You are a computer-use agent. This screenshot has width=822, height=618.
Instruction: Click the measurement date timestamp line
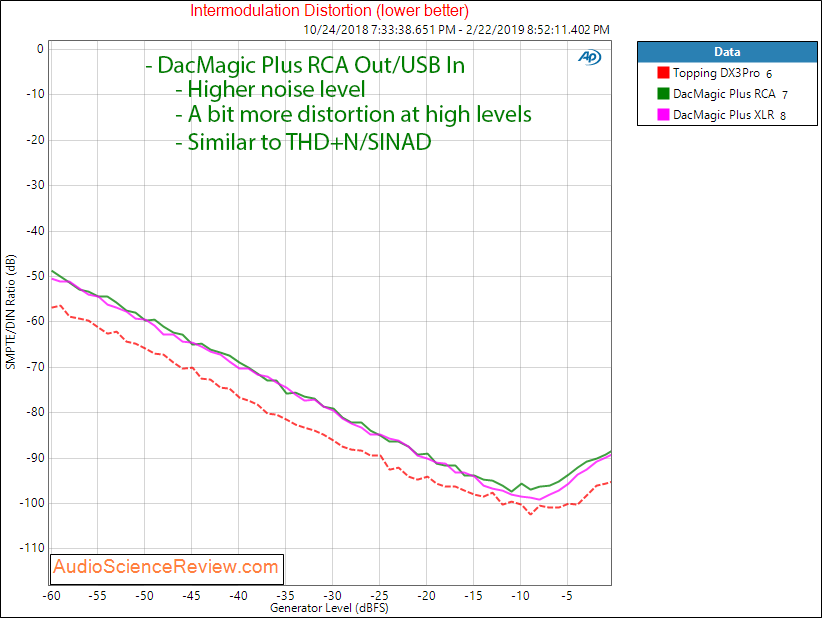coord(456,30)
